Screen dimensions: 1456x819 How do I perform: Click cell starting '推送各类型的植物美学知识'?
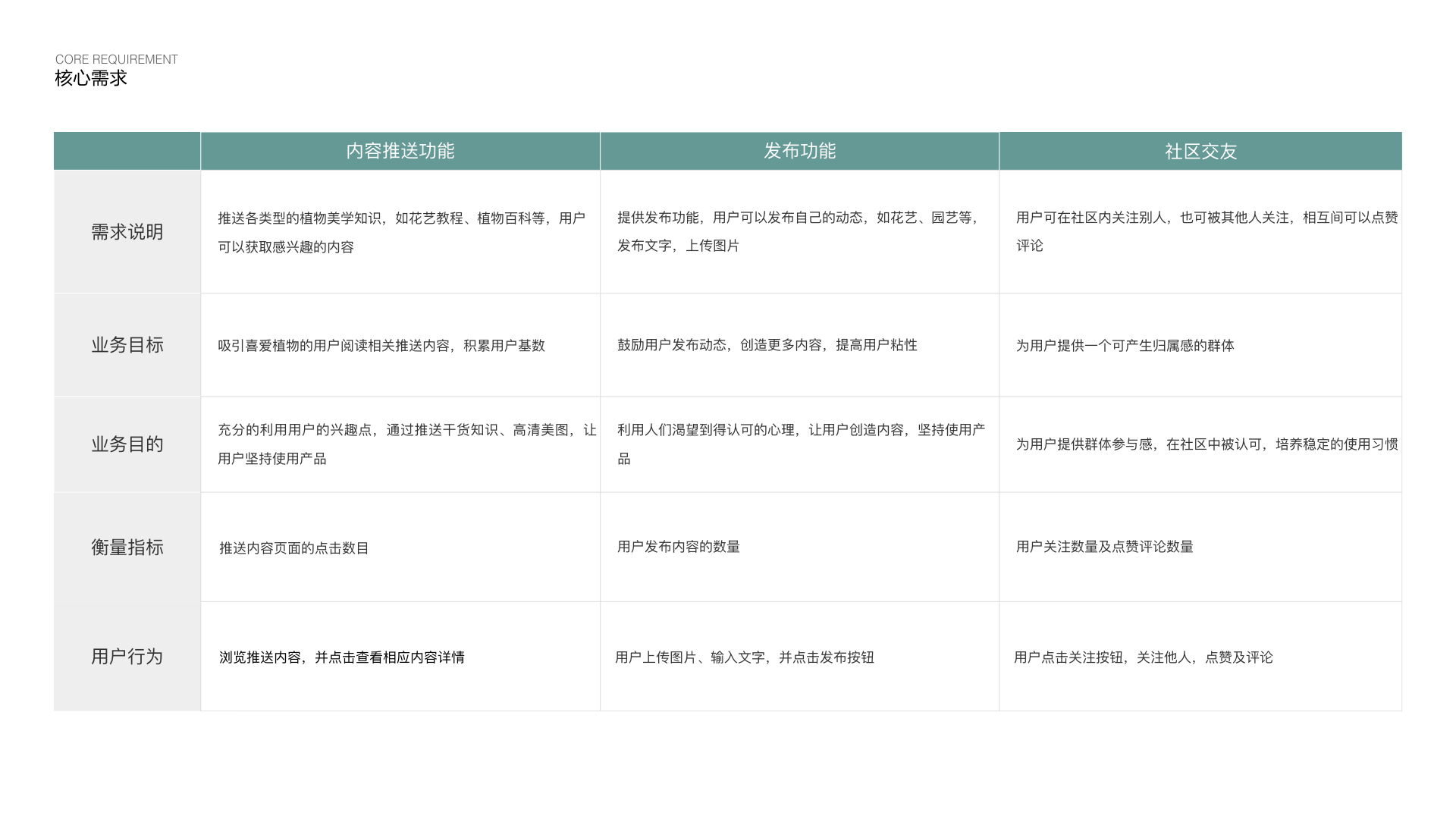tap(400, 232)
